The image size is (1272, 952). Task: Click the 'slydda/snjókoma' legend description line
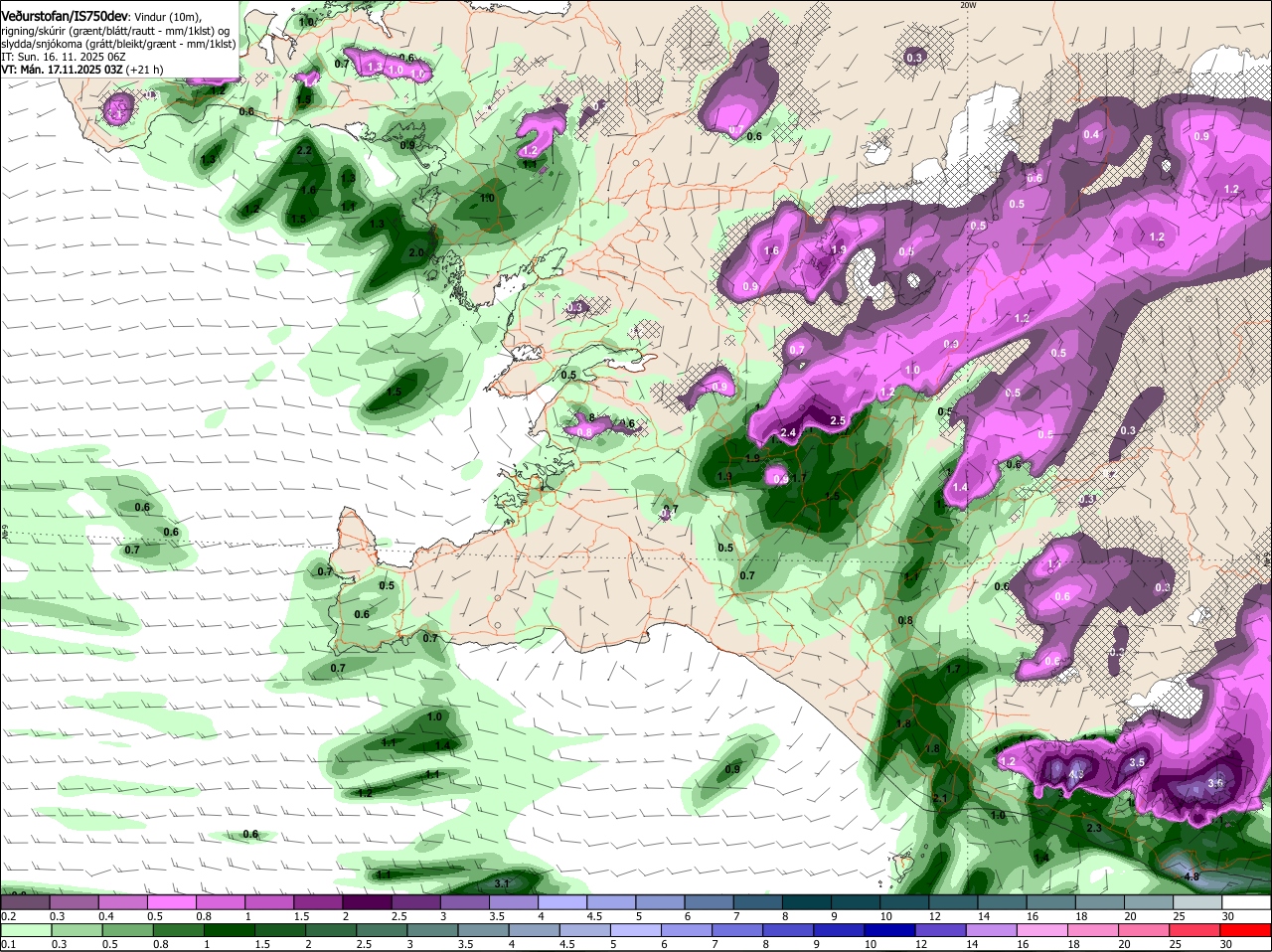[118, 44]
